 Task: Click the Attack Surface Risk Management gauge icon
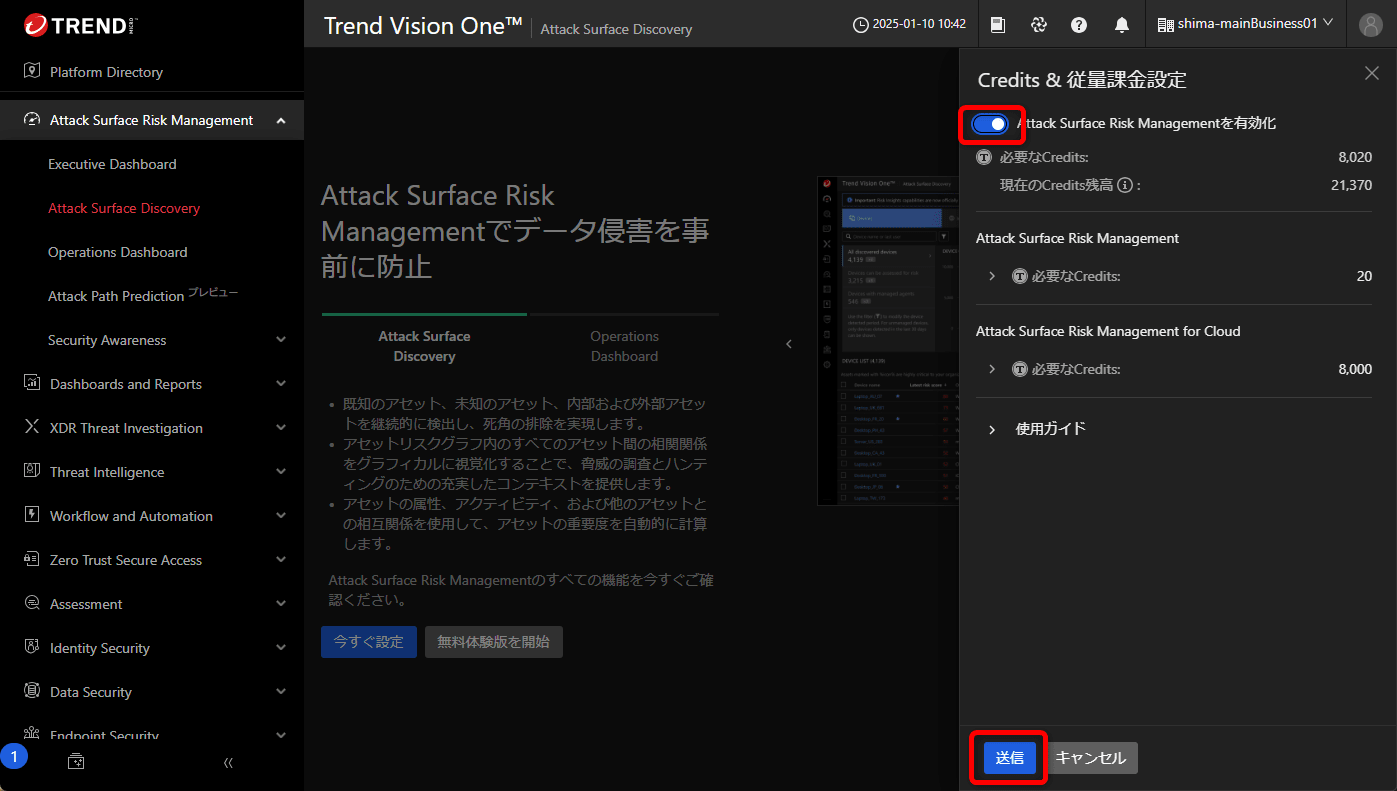(31, 120)
